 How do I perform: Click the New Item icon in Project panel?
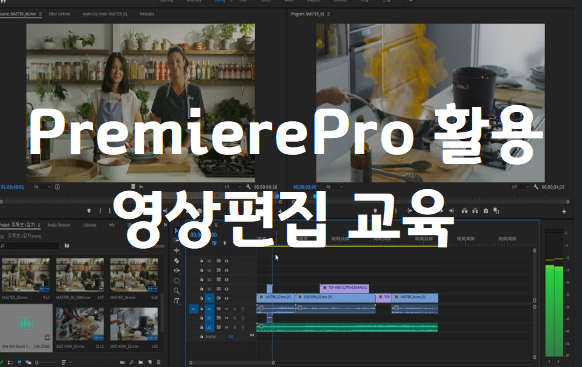point(150,362)
